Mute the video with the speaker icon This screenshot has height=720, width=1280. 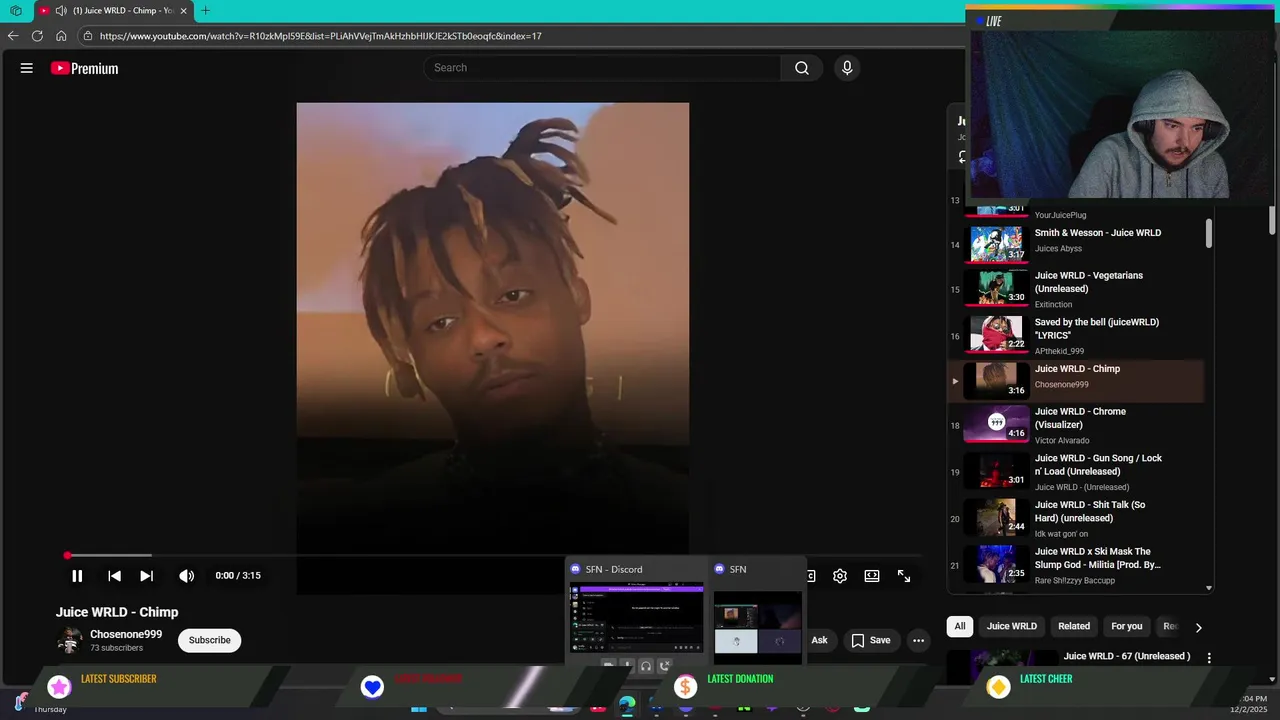pyautogui.click(x=186, y=576)
